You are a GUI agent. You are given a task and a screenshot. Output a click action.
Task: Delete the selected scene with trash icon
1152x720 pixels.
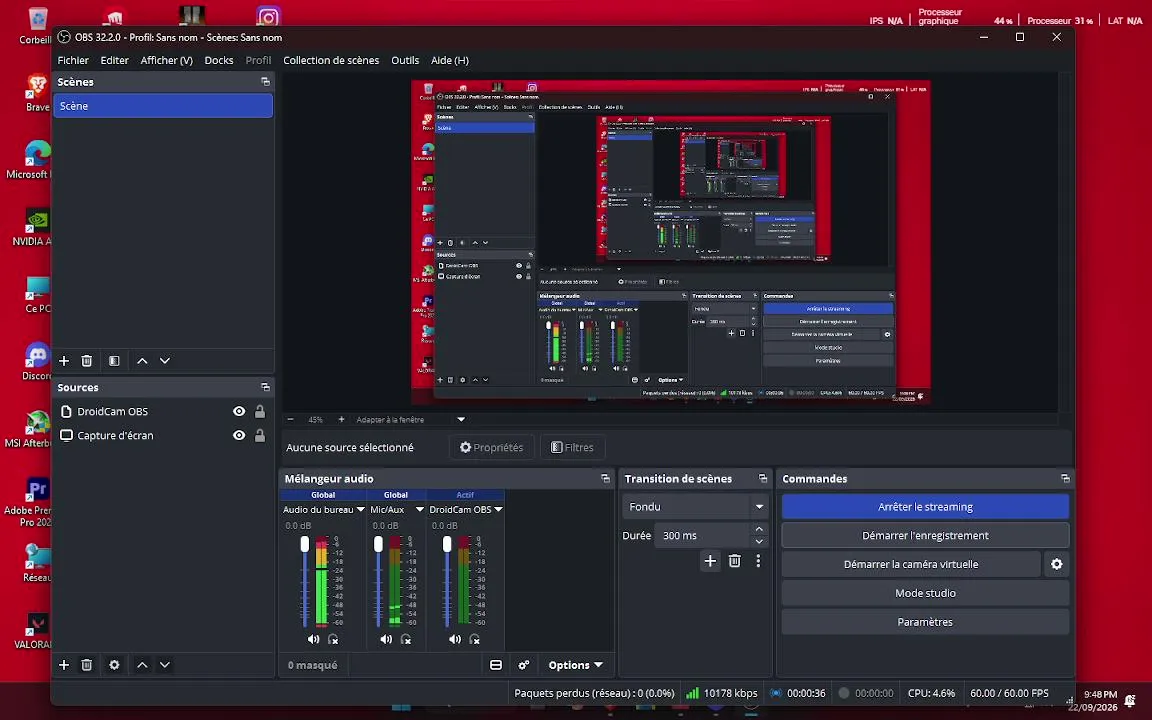click(87, 361)
